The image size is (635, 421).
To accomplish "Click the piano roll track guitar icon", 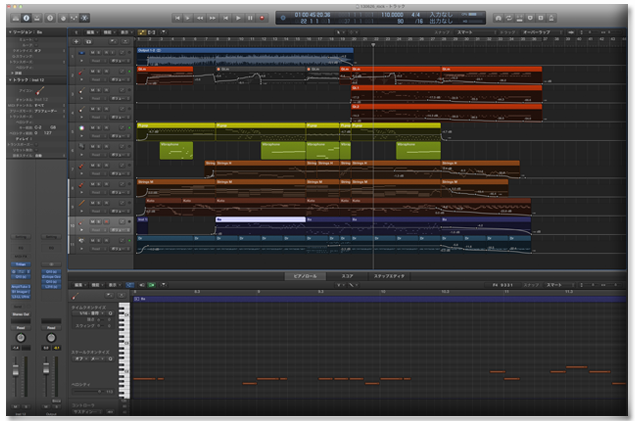I will tap(75, 296).
